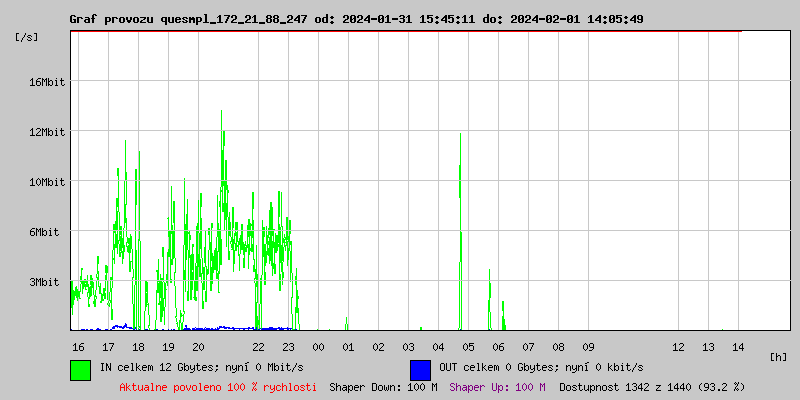
Task: Select hour 20 on the time axis
Action: pyautogui.click(x=198, y=346)
